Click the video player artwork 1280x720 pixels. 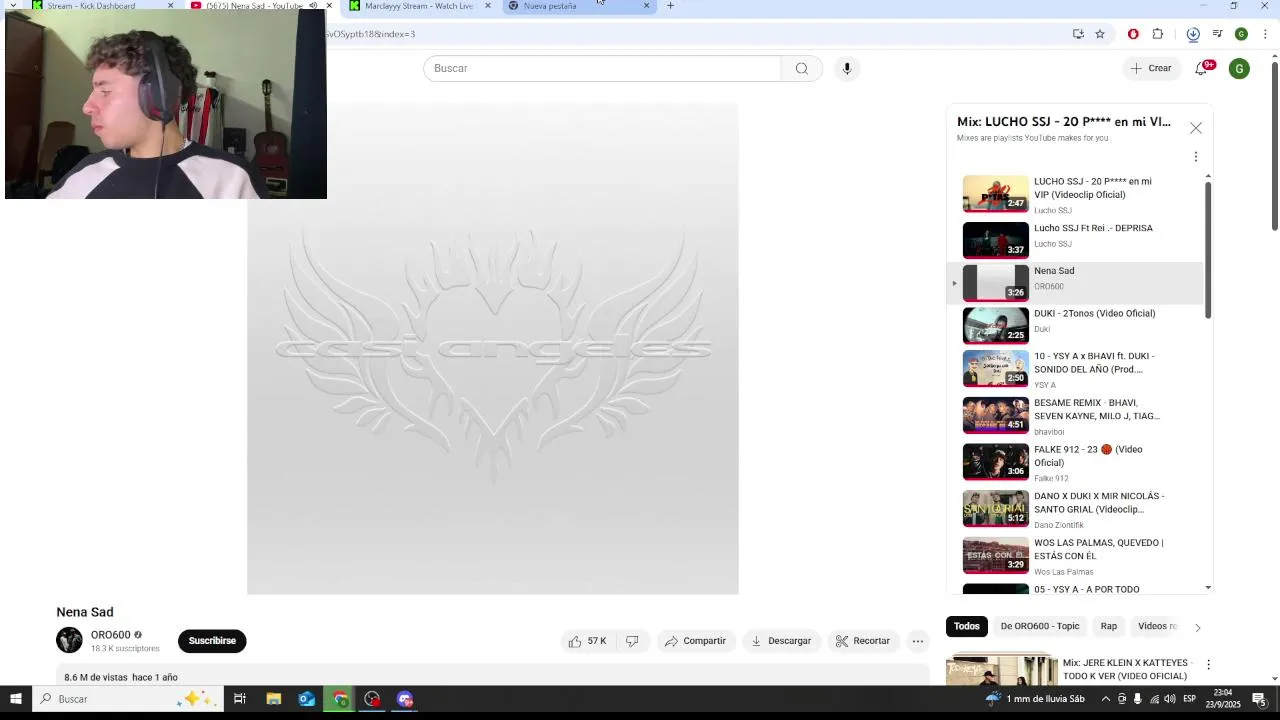tap(493, 349)
